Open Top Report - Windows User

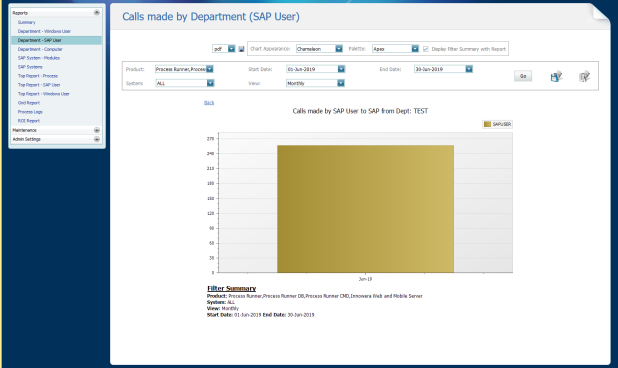click(x=44, y=94)
